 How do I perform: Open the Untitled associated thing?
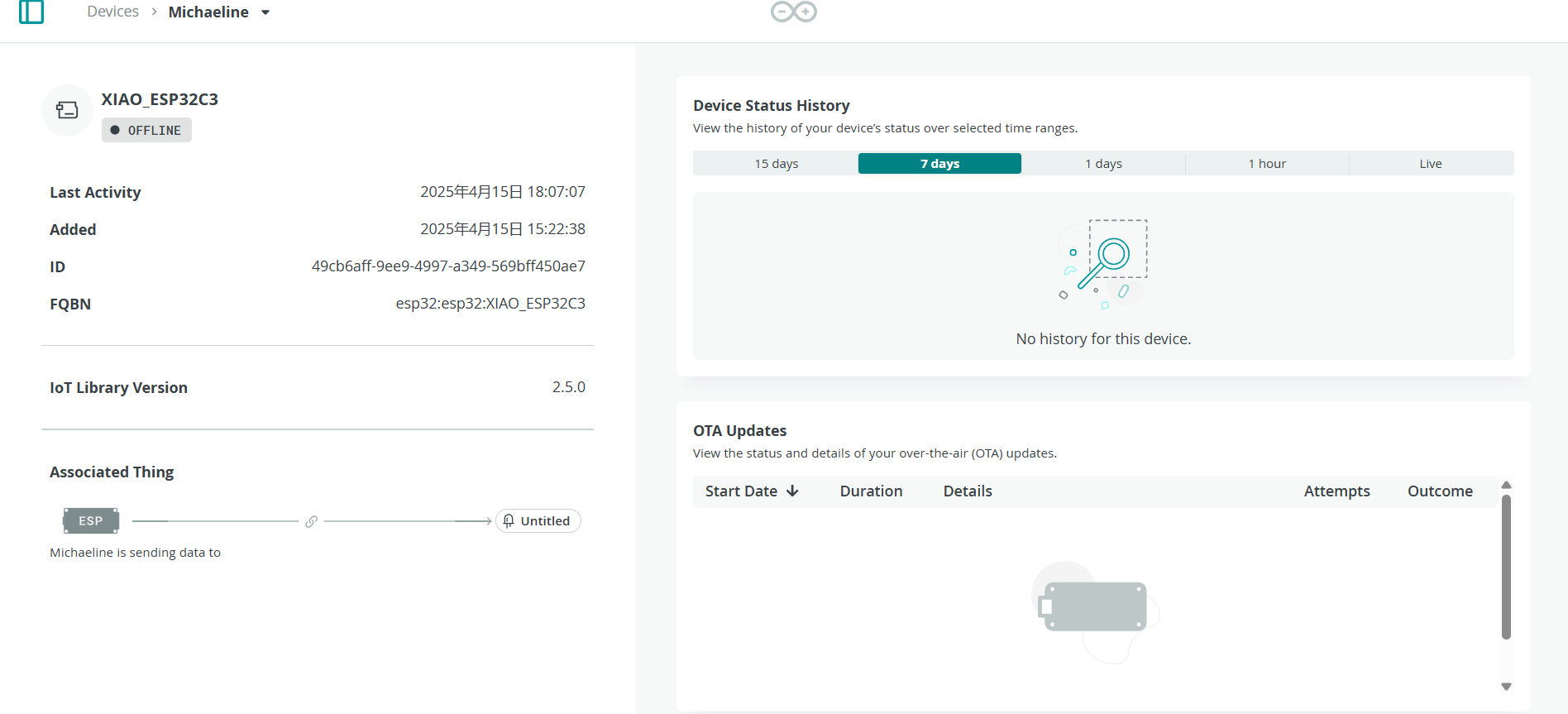coord(538,520)
